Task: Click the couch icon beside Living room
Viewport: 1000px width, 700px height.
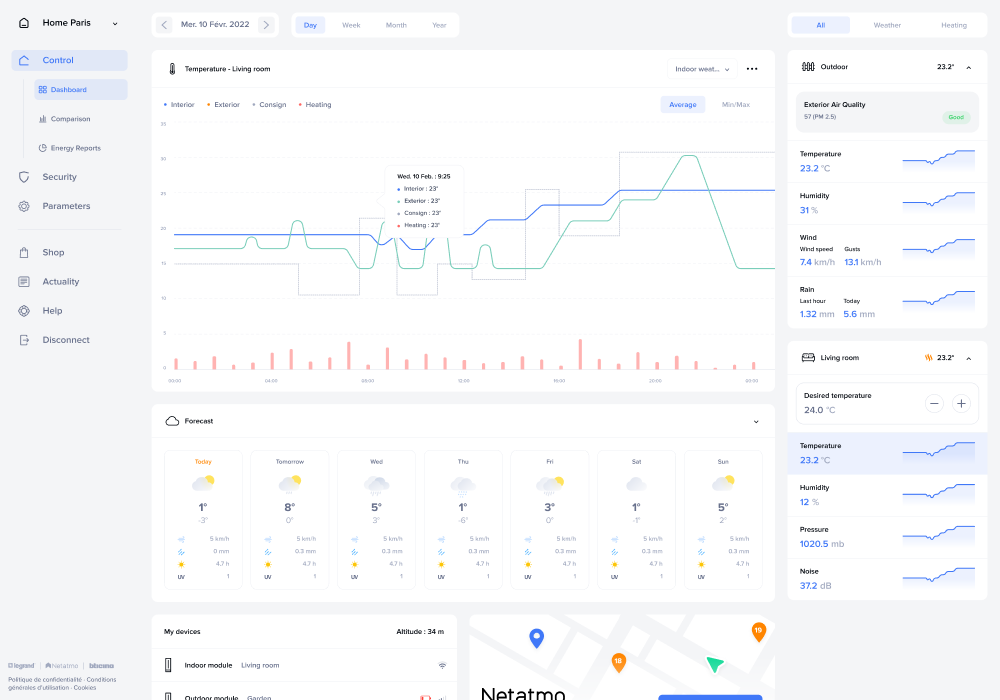Action: (x=808, y=357)
